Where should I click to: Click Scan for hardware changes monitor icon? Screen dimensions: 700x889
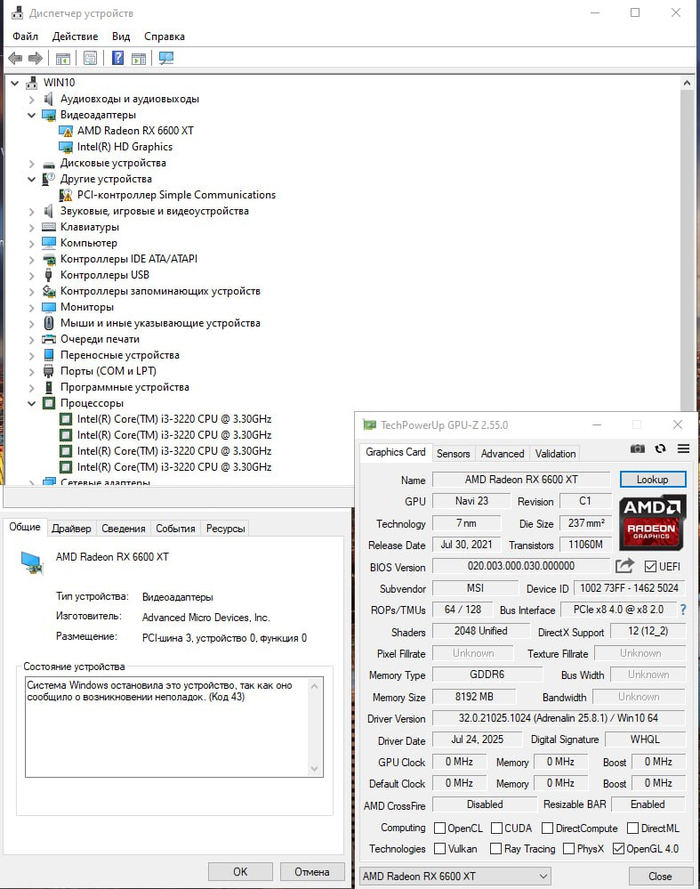coord(166,58)
